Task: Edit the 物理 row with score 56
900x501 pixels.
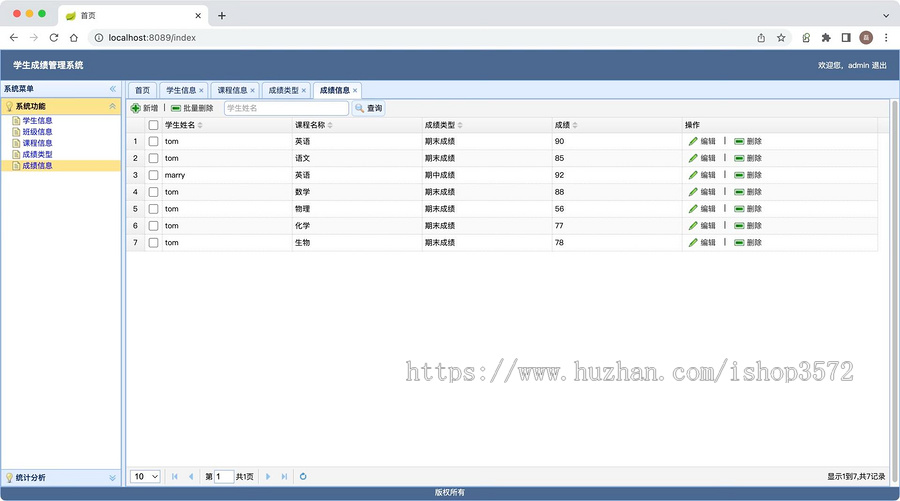Action: [x=702, y=209]
